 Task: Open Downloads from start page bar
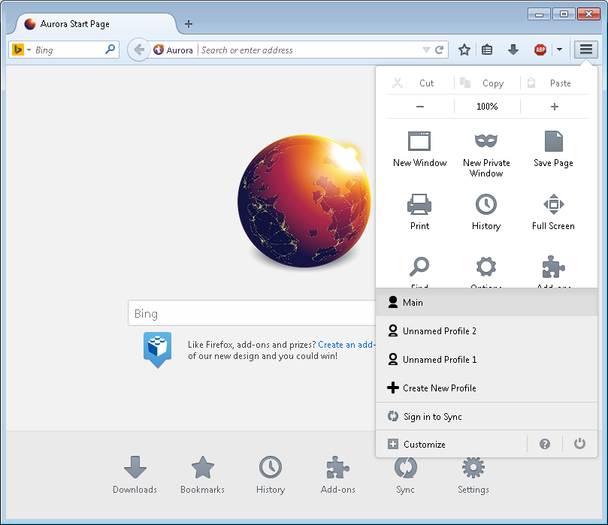point(135,475)
